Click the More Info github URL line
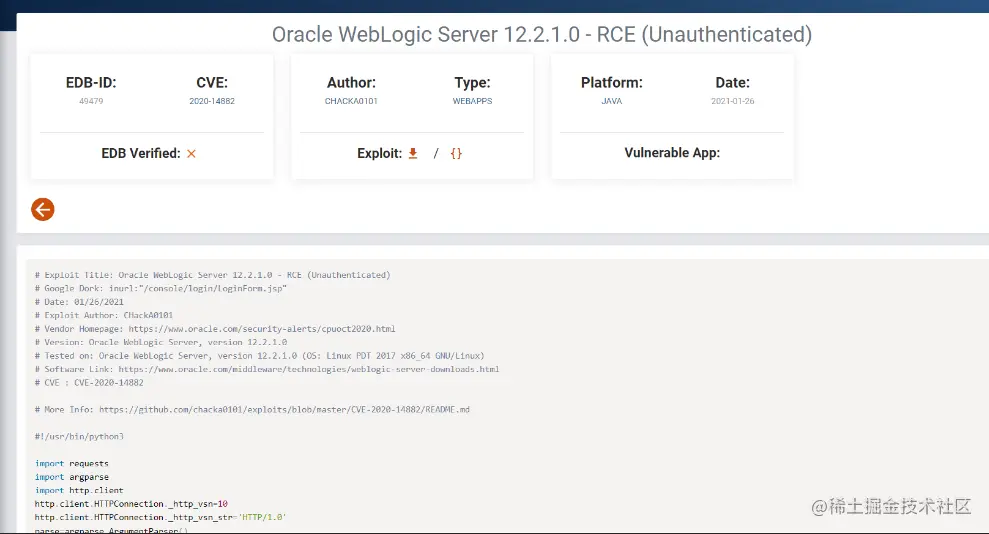The height and width of the screenshot is (534, 989). point(252,410)
